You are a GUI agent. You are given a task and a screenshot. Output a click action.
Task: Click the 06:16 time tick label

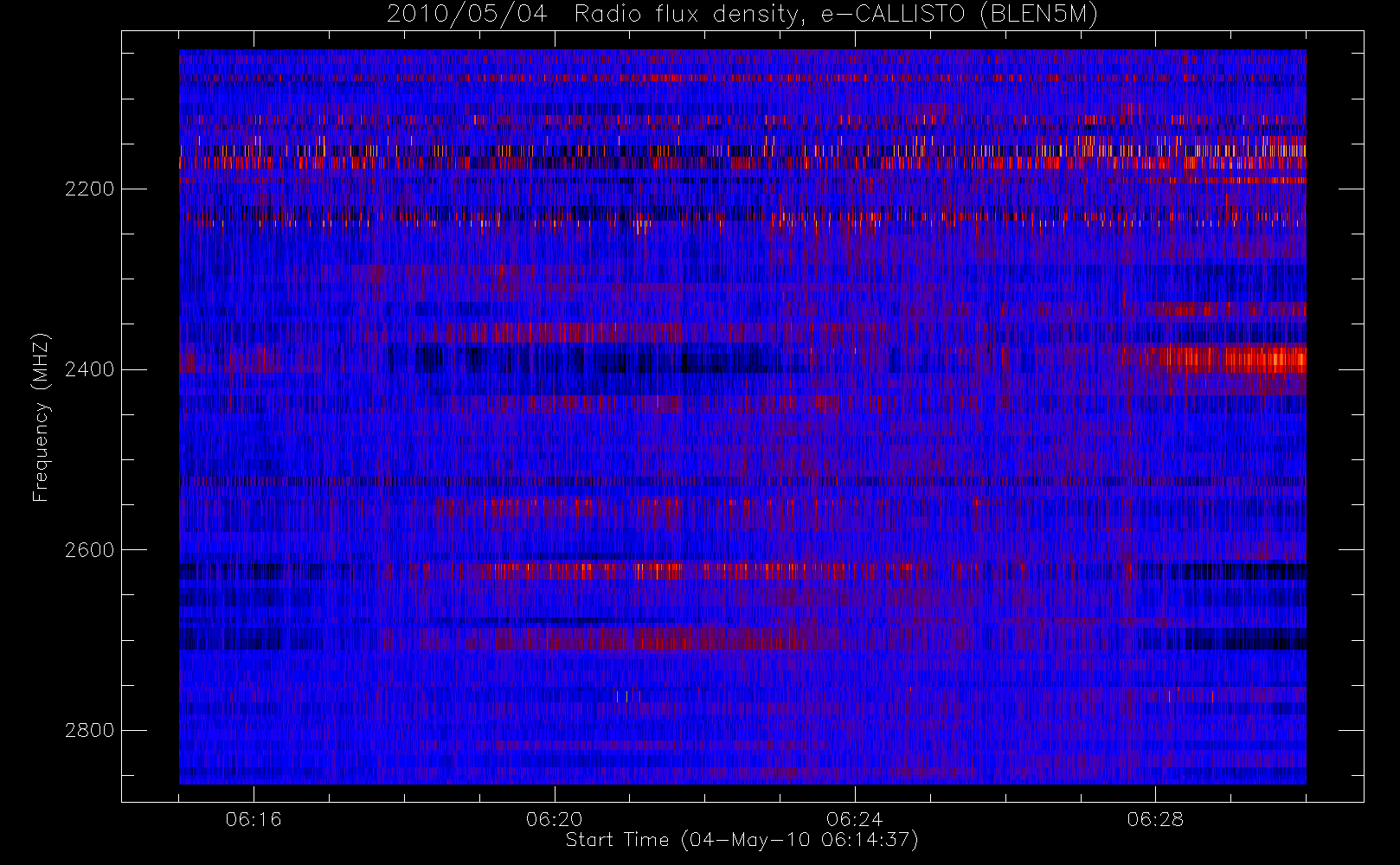click(254, 819)
